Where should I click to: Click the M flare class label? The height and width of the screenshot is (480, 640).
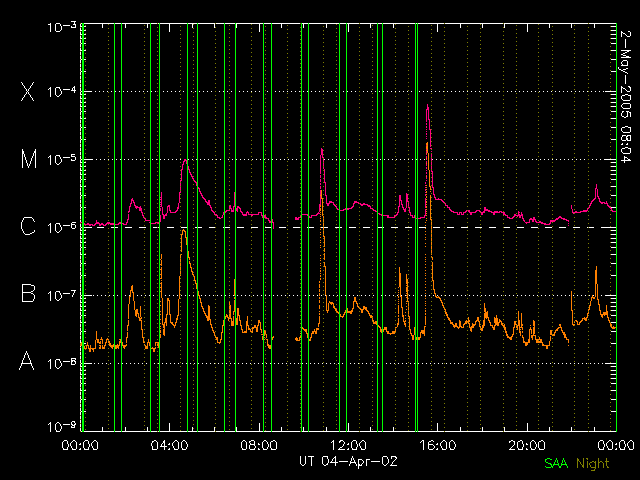pyautogui.click(x=29, y=159)
